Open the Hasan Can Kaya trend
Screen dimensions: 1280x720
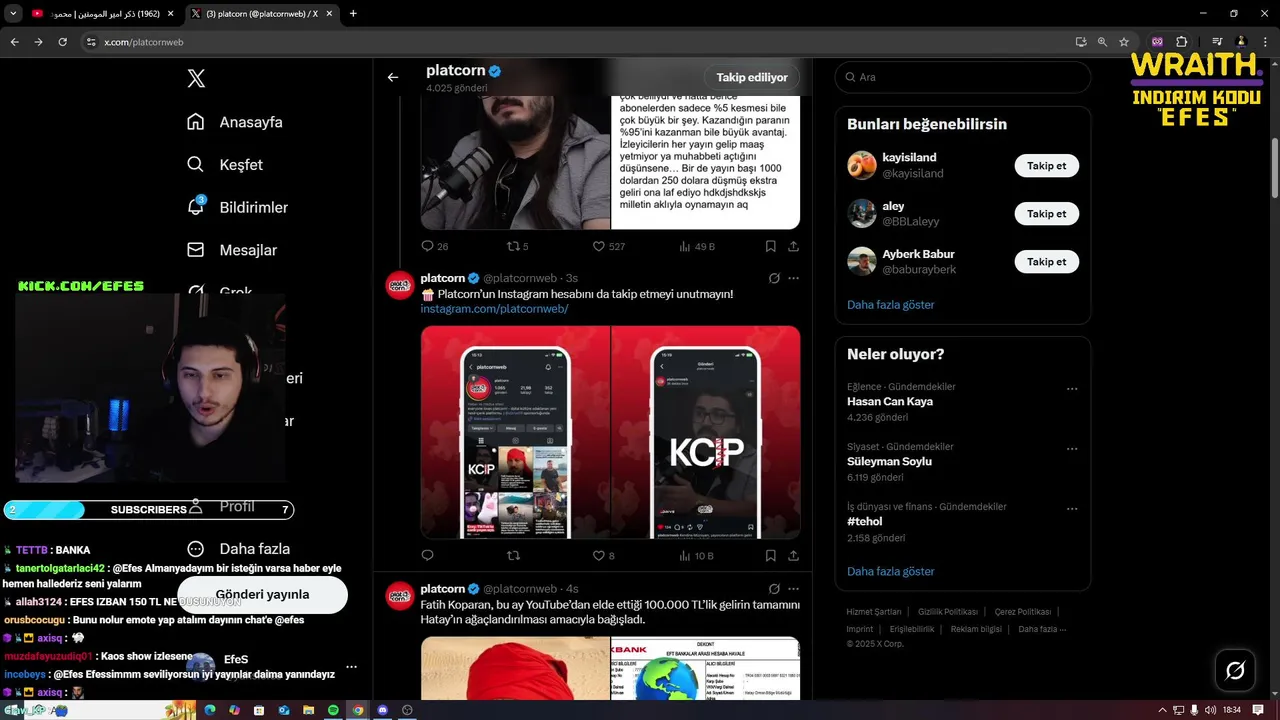pos(890,401)
